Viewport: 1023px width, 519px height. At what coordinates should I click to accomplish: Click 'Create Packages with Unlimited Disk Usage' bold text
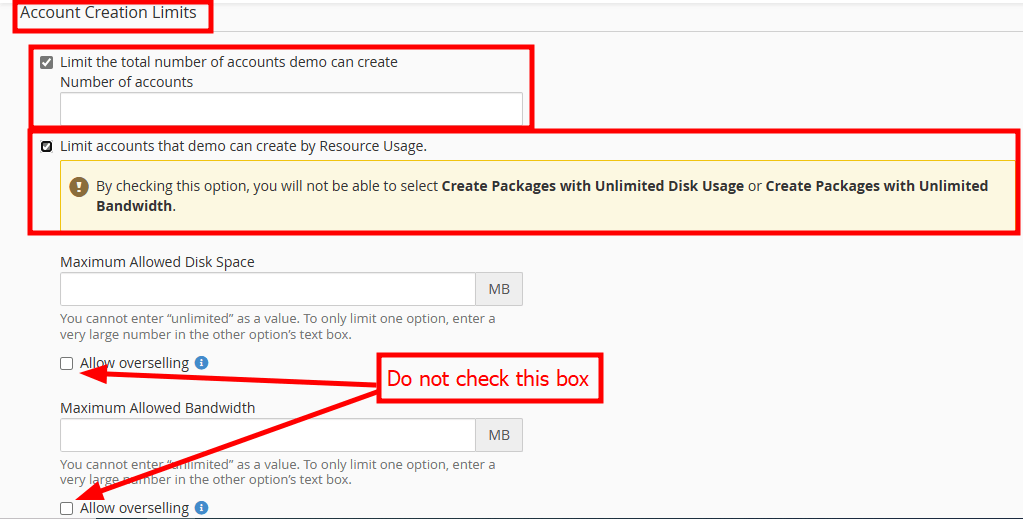pyautogui.click(x=592, y=186)
